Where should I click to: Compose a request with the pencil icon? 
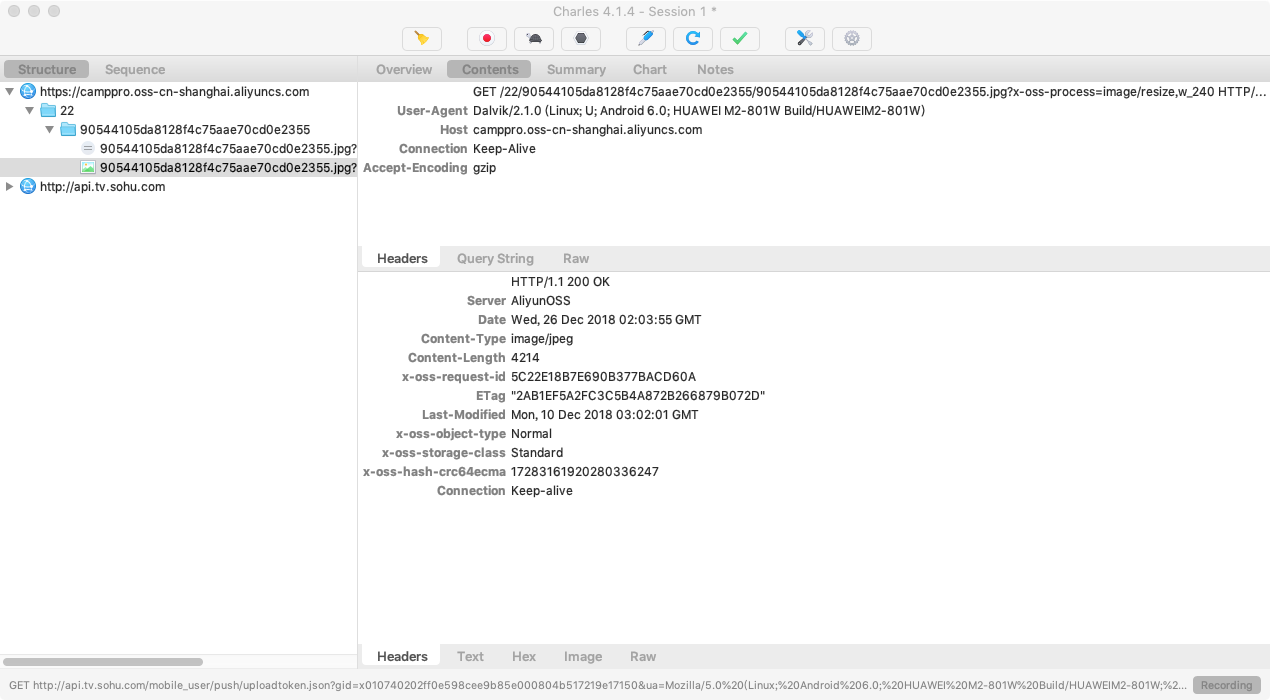[645, 38]
